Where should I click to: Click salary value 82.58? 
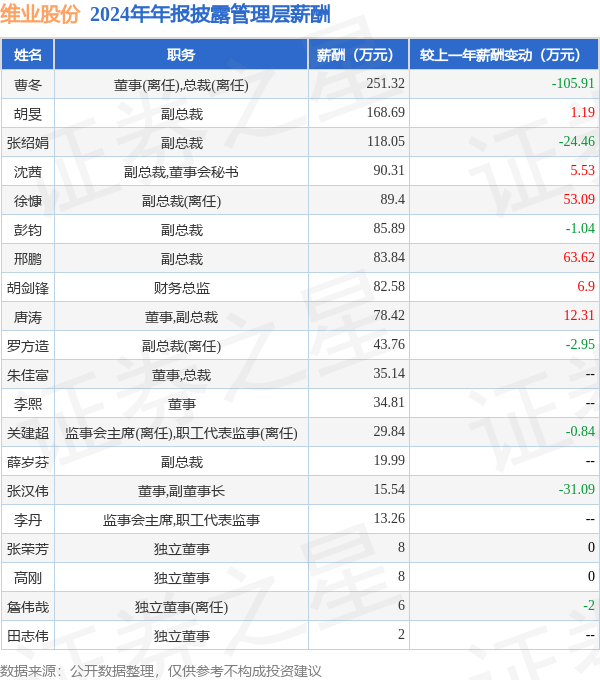click(x=389, y=287)
